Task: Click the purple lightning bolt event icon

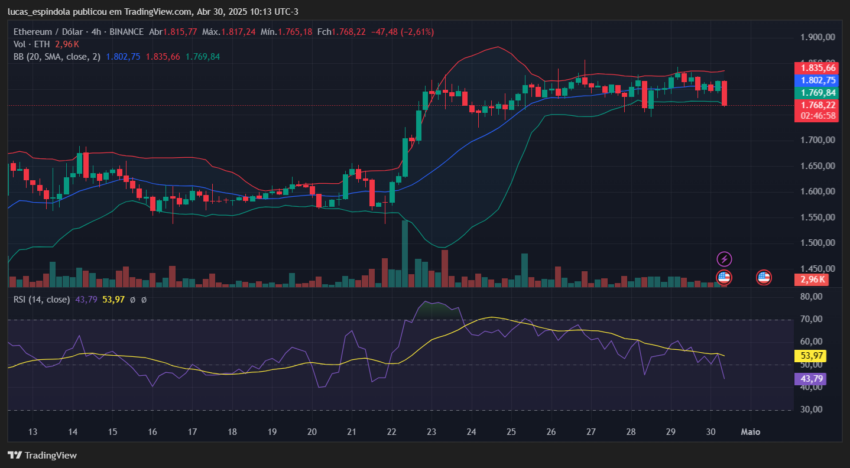Action: (x=724, y=259)
